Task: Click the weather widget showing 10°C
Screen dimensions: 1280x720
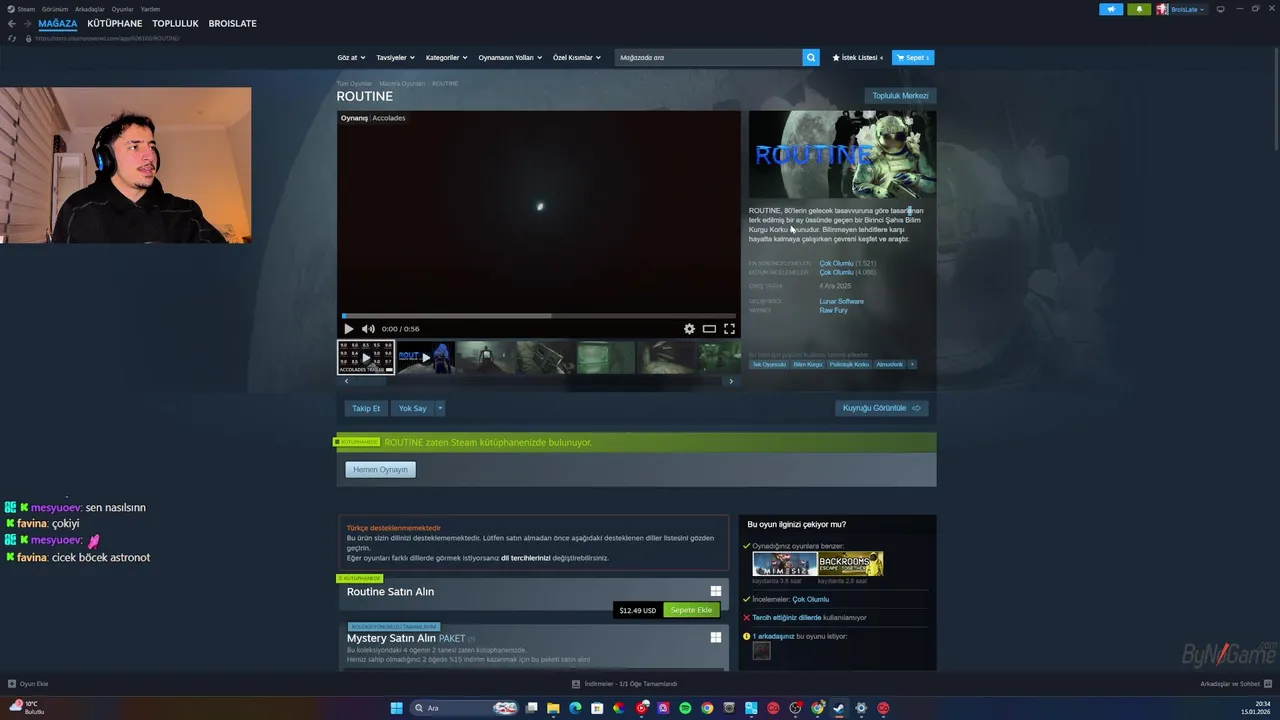Action: (x=26, y=708)
